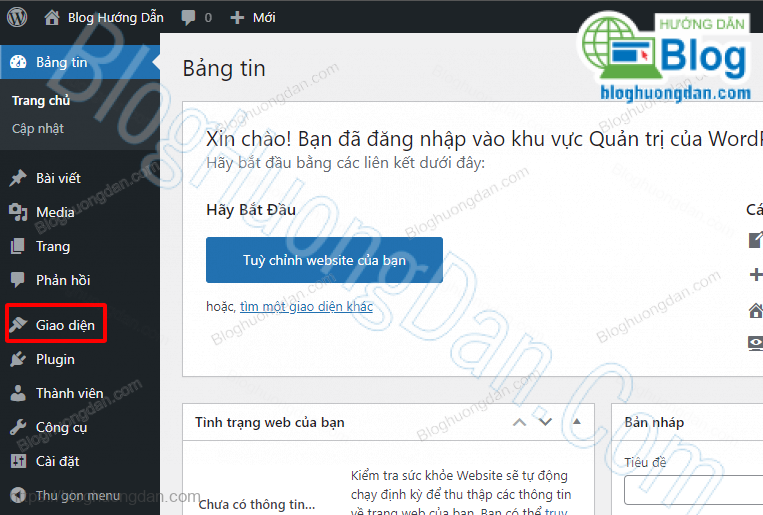
Task: Click the plus icon next to Mới
Action: click(x=237, y=18)
